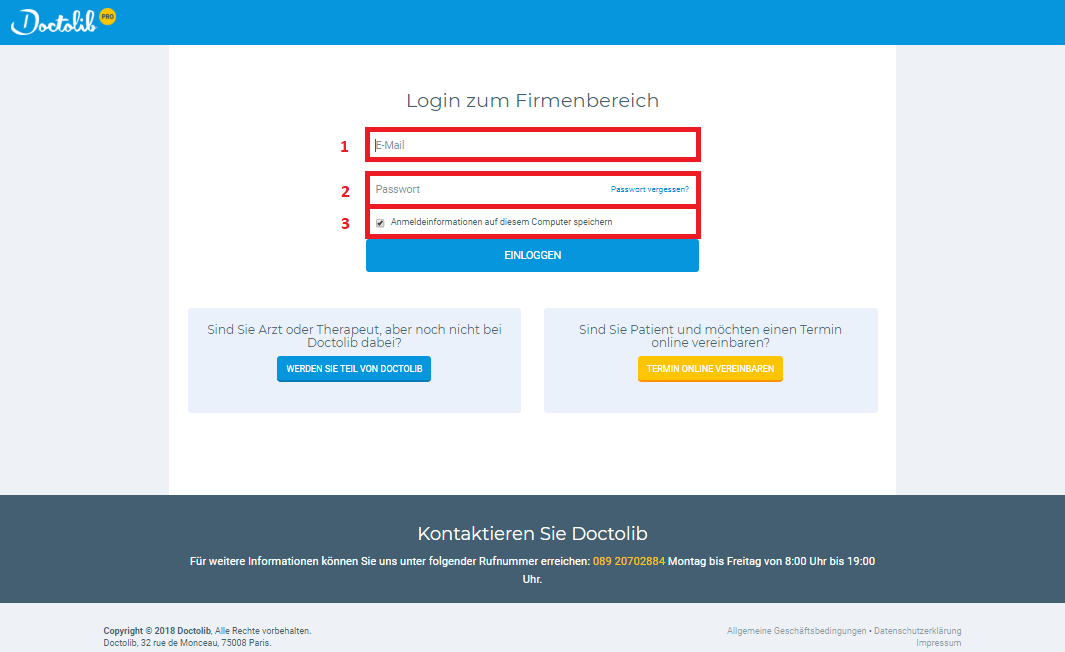Click the phone number 089 20702884
The width and height of the screenshot is (1065, 652).
pos(629,561)
